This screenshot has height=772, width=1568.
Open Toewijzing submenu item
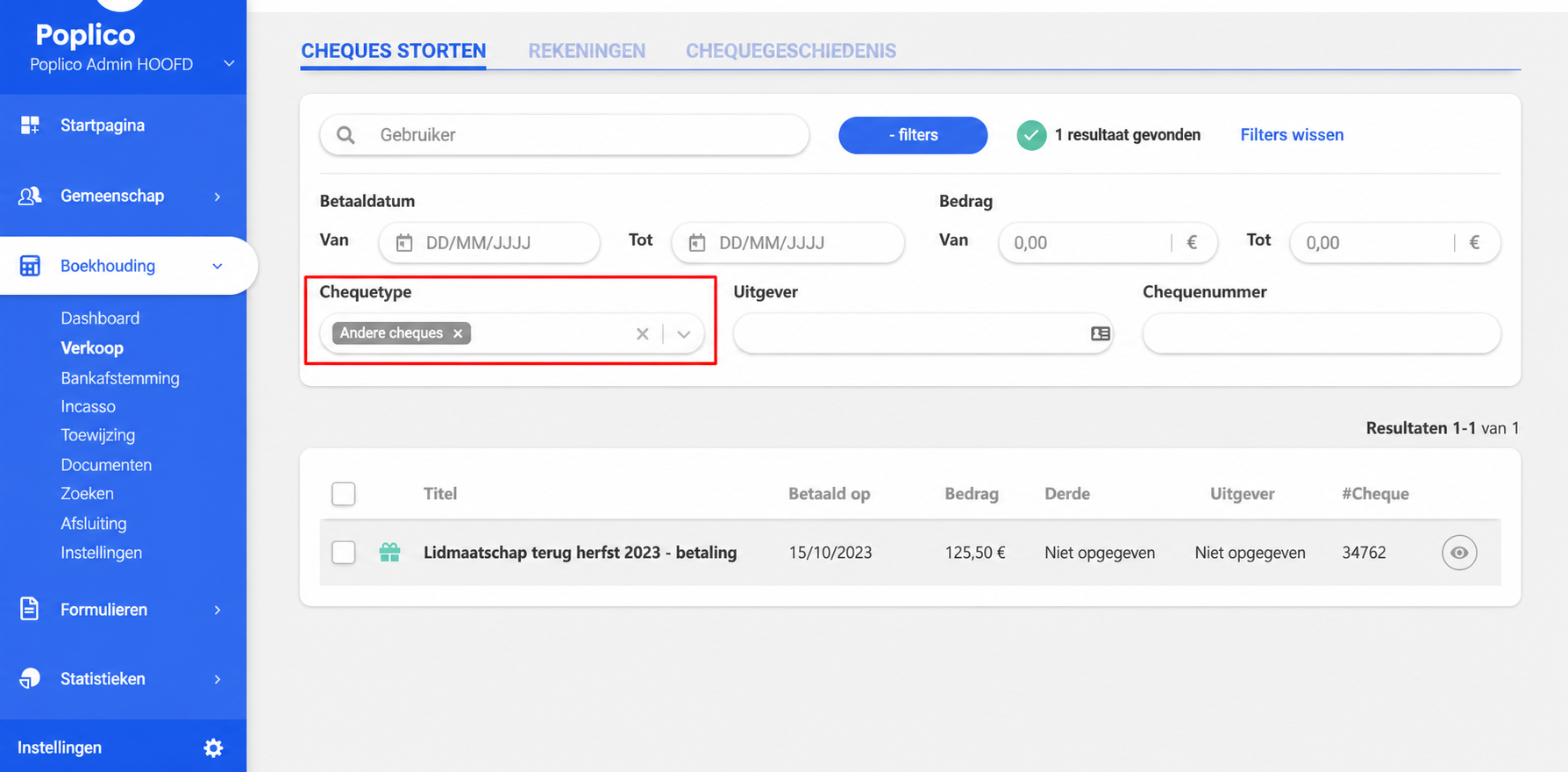(97, 435)
